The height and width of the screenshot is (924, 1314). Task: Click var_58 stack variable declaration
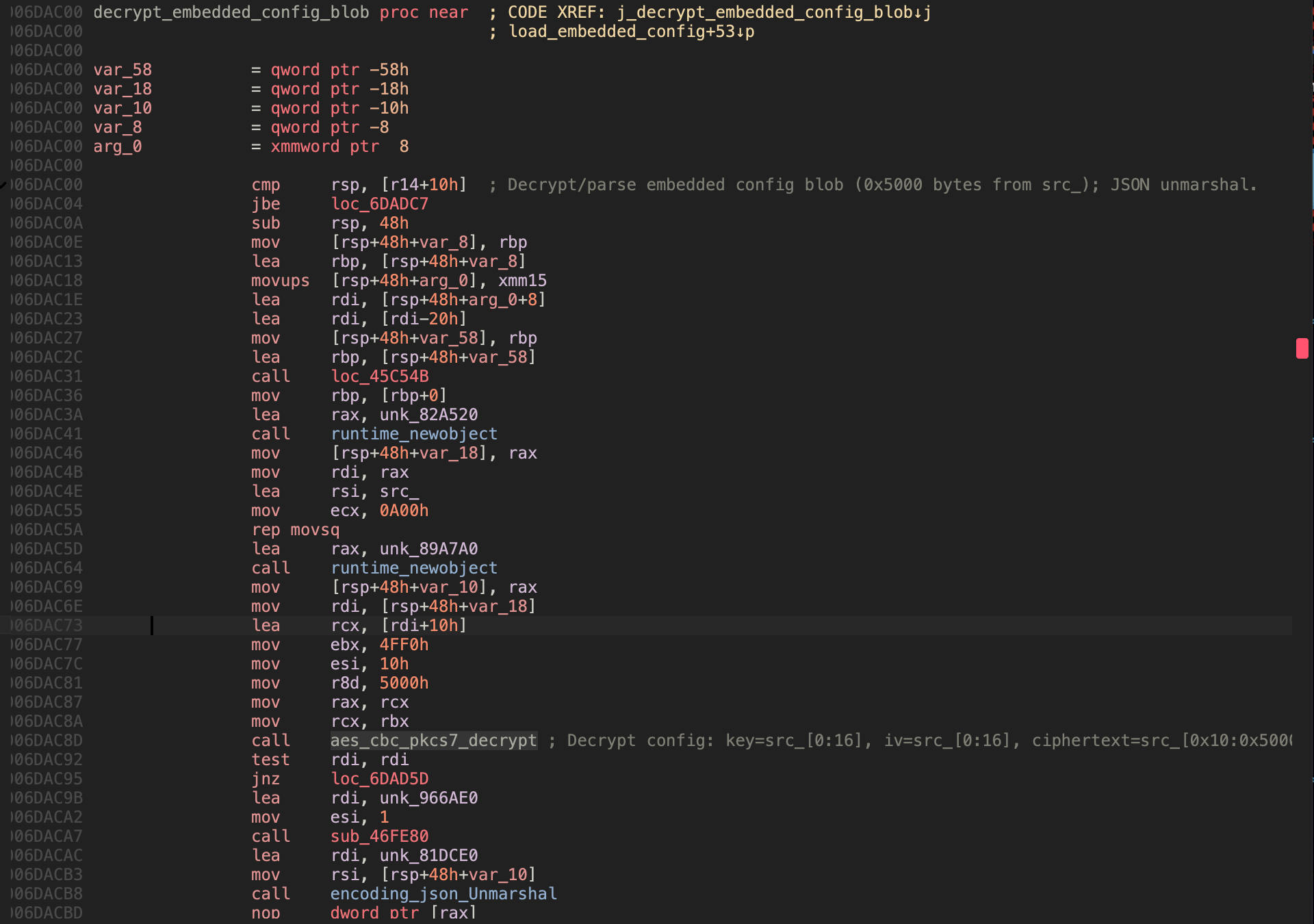pyautogui.click(x=123, y=70)
